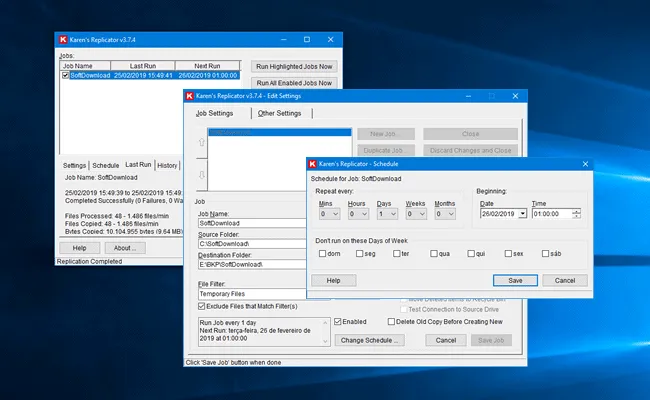
Task: Click the K logo in Edit Settings title bar
Action: pos(189,96)
